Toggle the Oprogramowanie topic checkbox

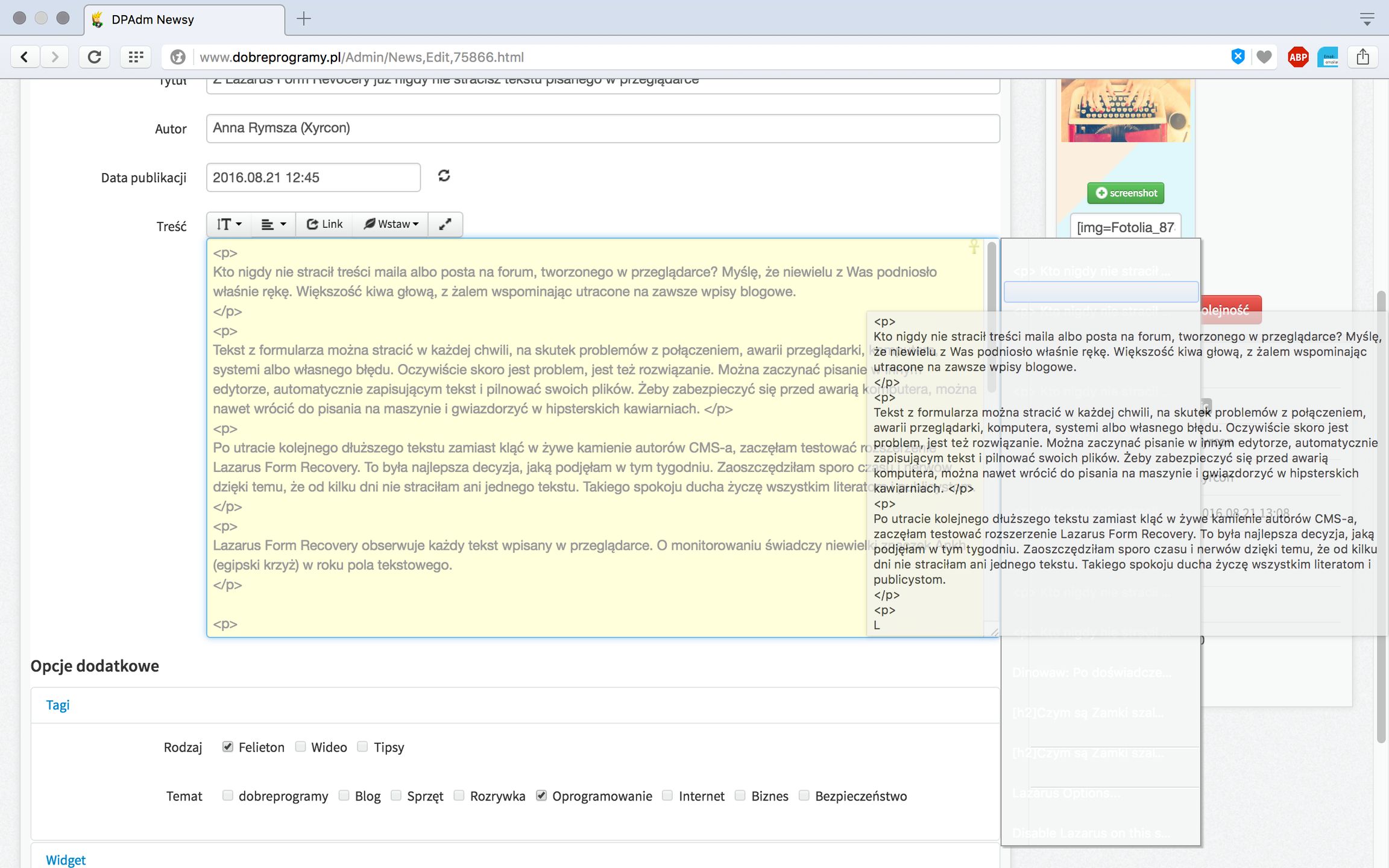pyautogui.click(x=541, y=795)
